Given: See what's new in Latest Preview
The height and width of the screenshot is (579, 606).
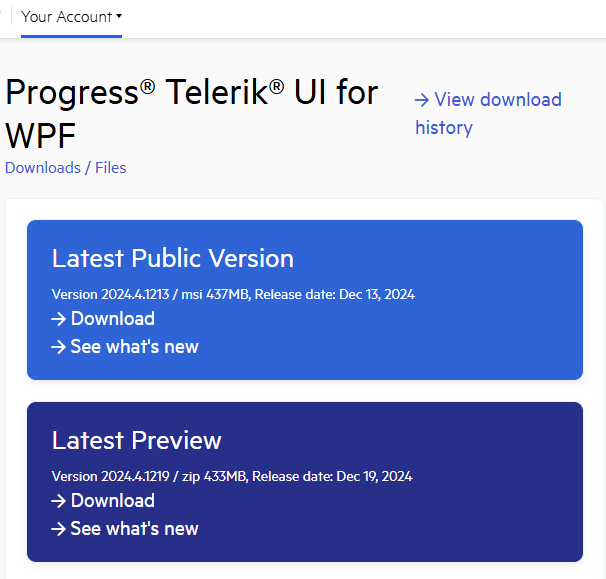Looking at the screenshot, I should (x=134, y=529).
